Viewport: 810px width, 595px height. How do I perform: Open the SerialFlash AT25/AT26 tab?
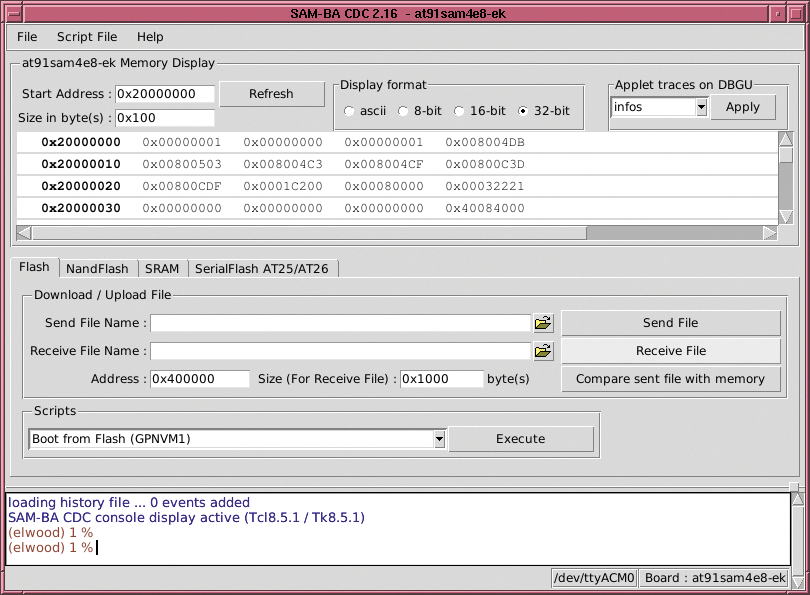(x=265, y=268)
